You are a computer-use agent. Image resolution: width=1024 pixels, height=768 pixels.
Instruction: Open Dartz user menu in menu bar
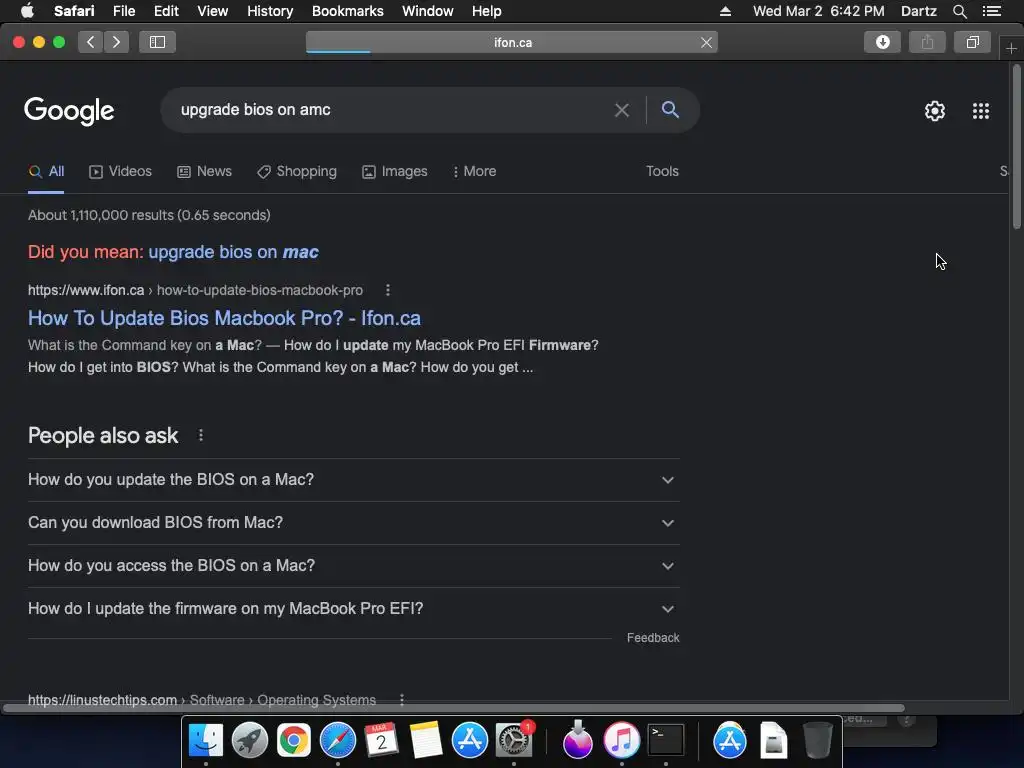click(x=918, y=11)
